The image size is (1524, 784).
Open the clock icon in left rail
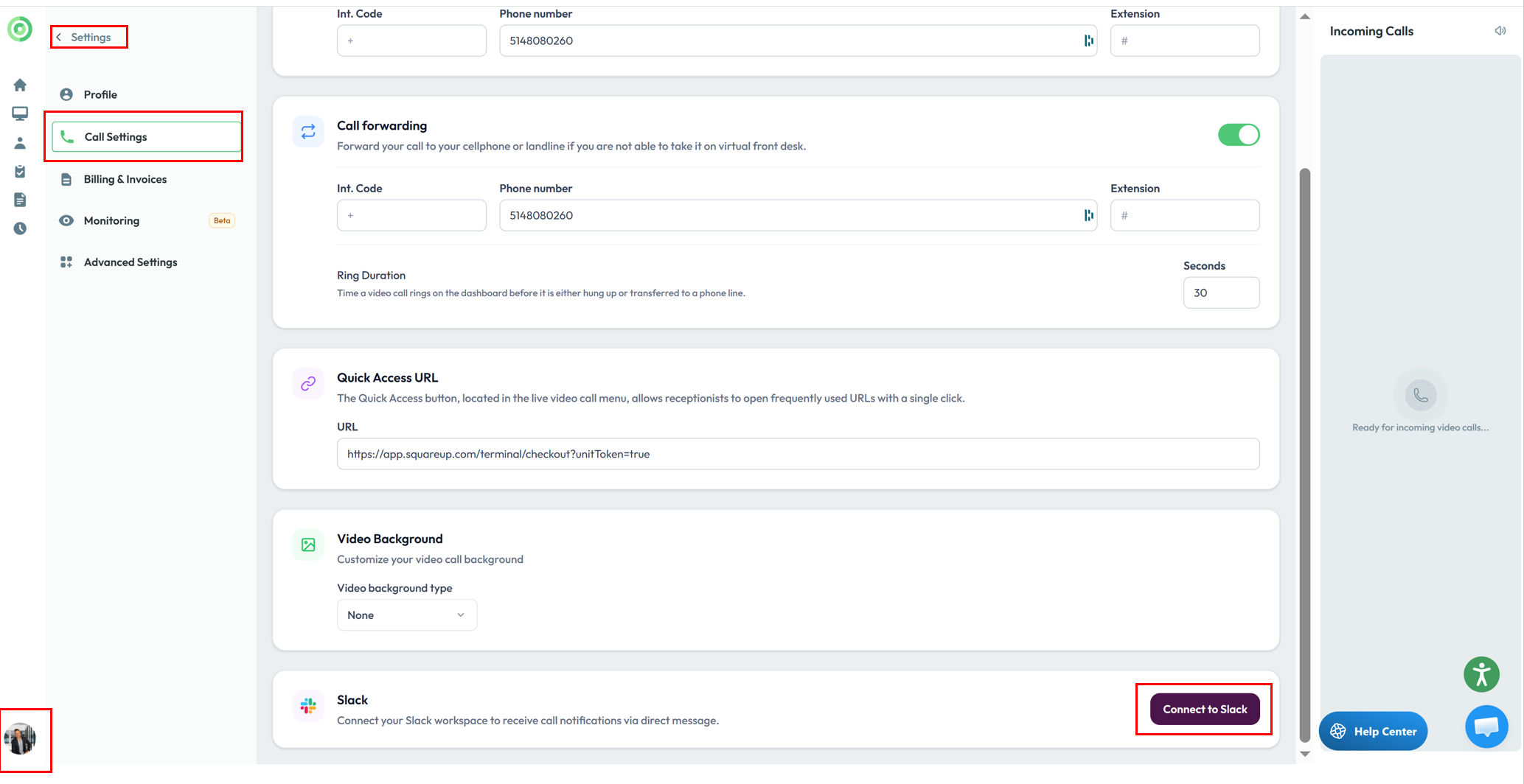click(20, 228)
